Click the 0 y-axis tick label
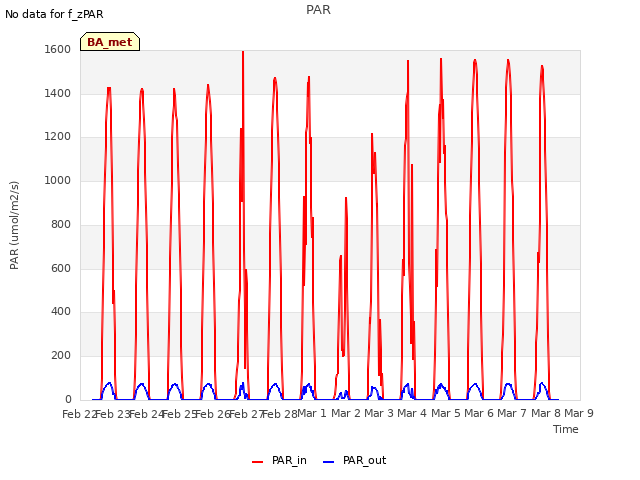The width and height of the screenshot is (640, 480). [68, 399]
